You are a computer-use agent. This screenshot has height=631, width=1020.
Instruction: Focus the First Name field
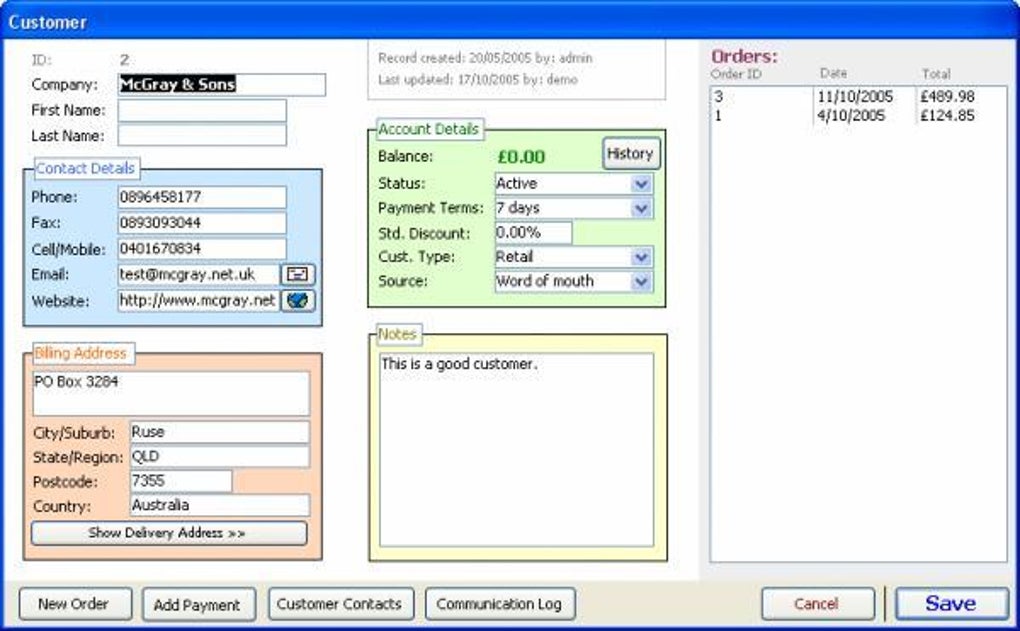[202, 111]
